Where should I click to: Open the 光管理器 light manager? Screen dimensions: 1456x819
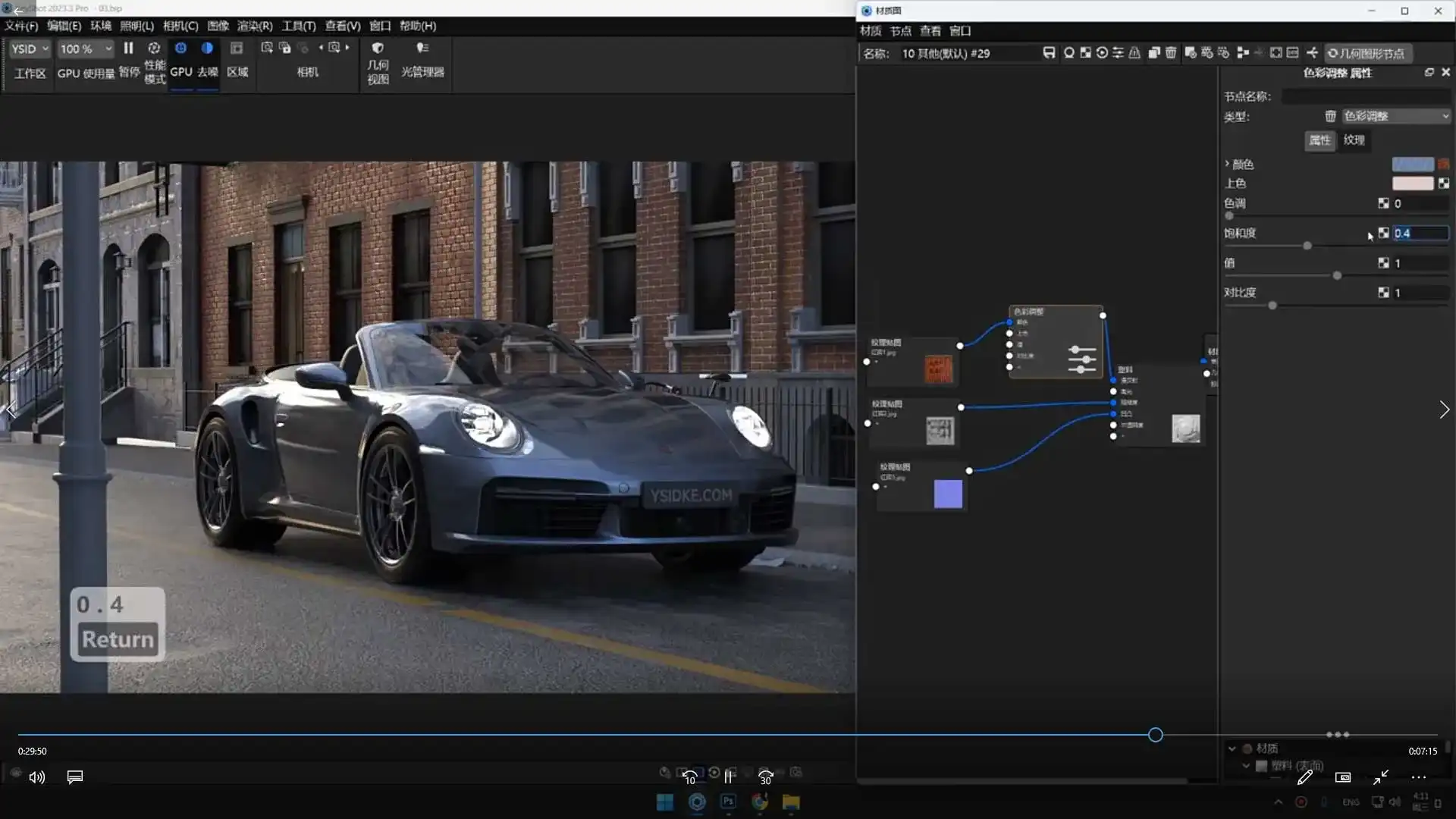click(x=422, y=49)
